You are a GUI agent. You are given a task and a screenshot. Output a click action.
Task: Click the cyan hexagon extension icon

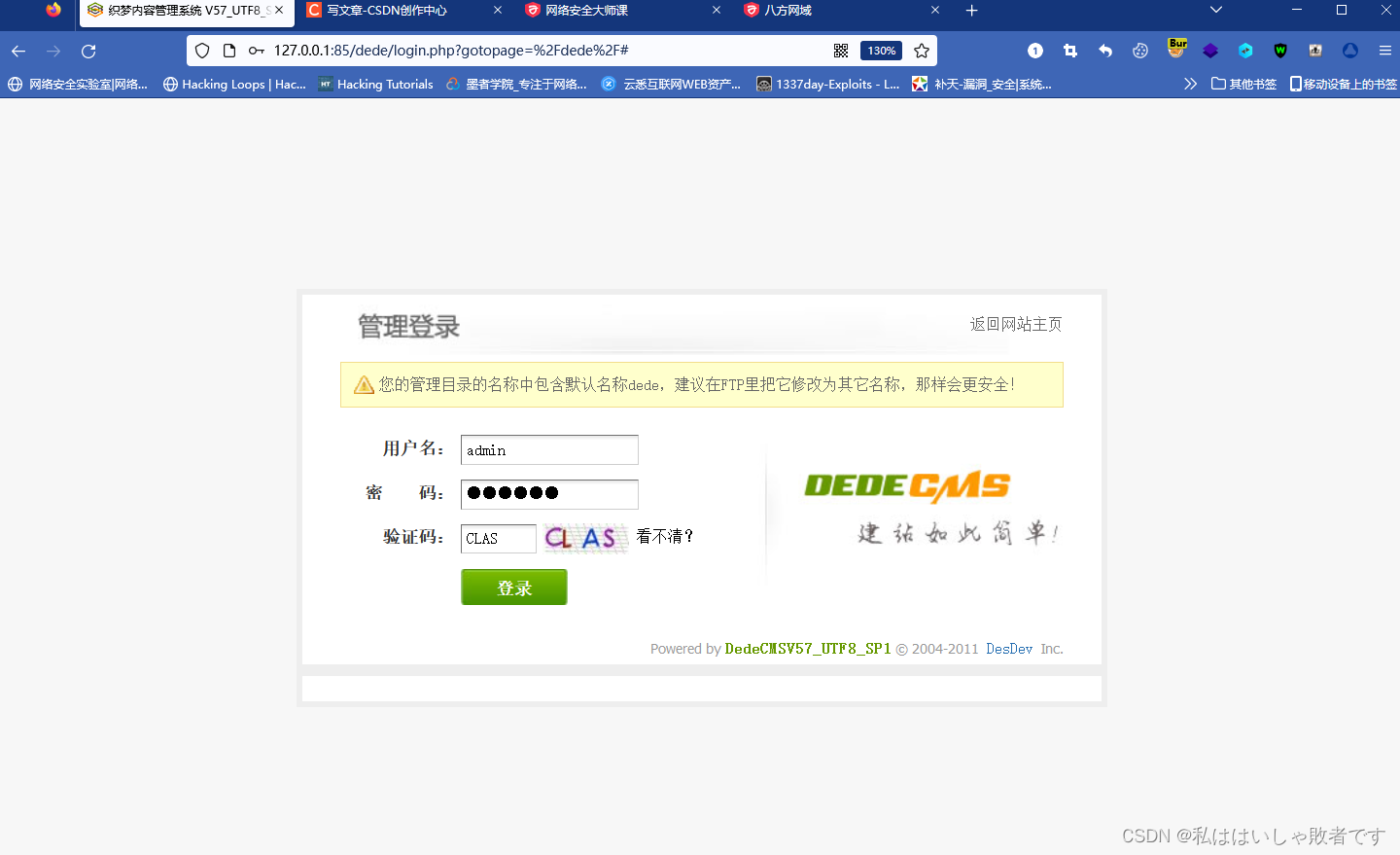(1245, 51)
